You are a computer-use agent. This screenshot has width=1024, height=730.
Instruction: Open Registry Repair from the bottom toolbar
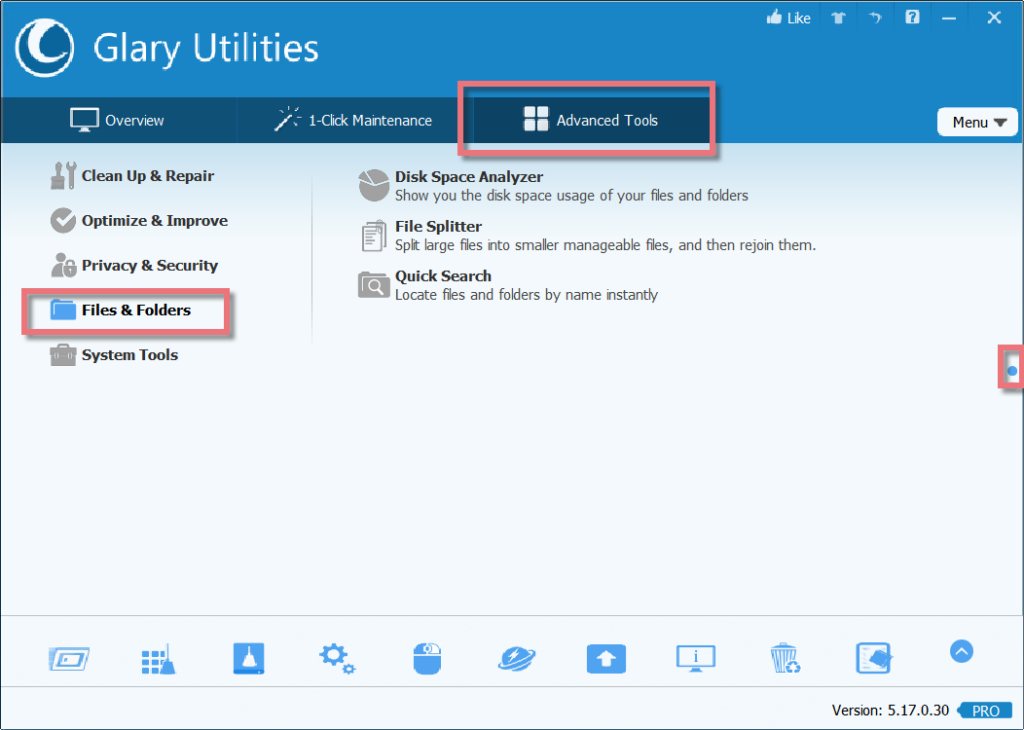(x=68, y=658)
